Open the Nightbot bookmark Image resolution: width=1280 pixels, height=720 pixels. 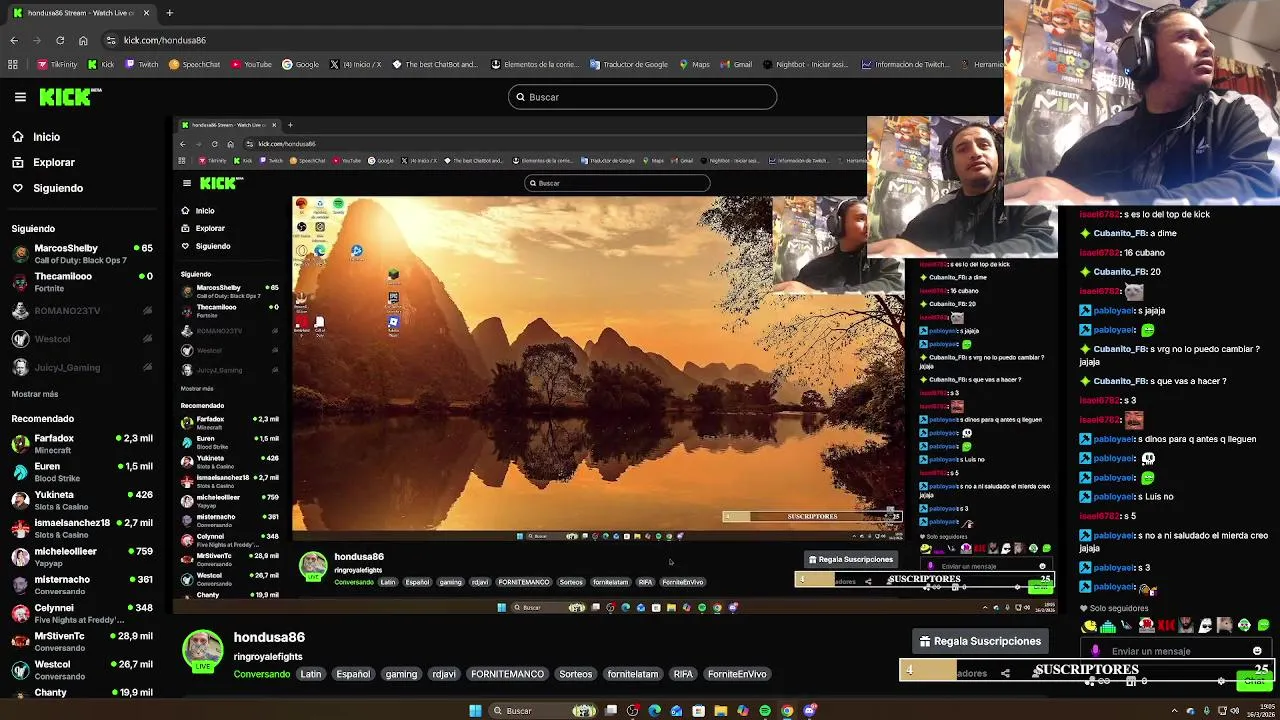pos(806,64)
